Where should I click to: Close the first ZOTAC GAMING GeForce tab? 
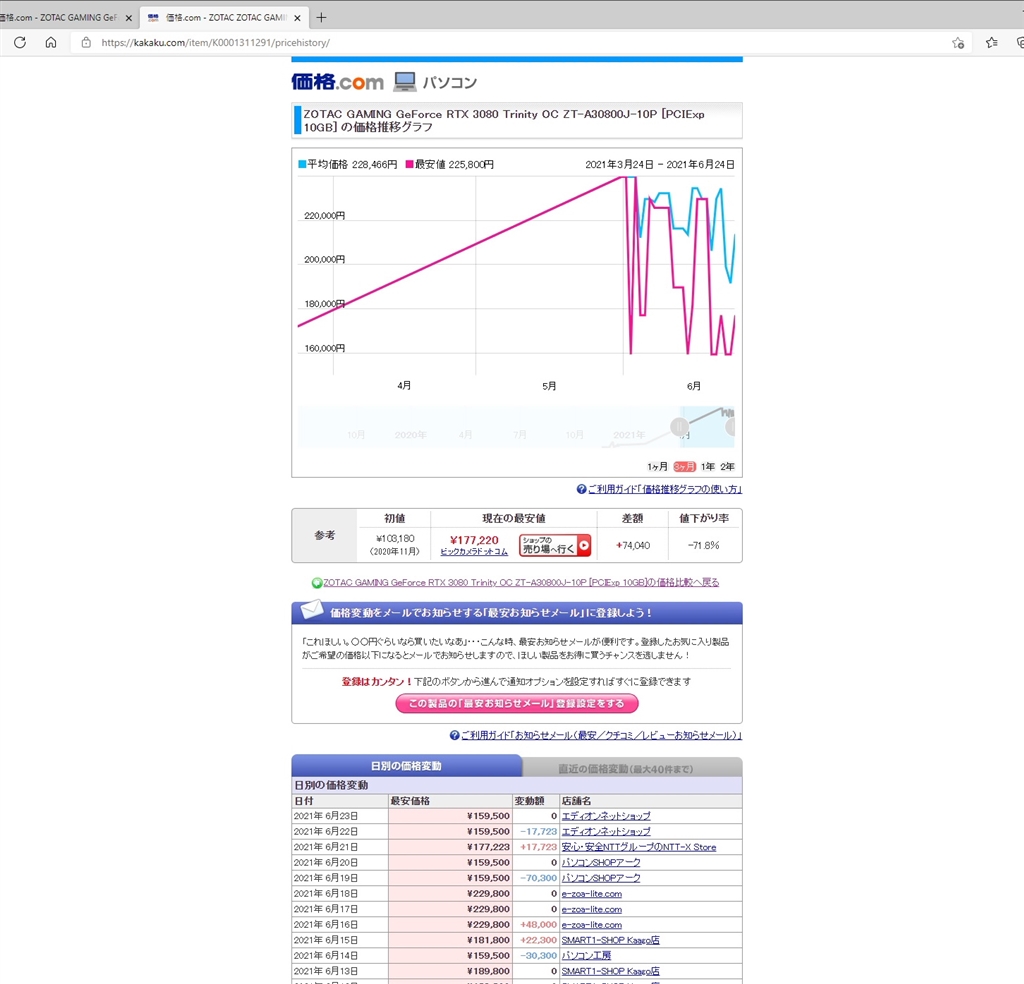(129, 18)
